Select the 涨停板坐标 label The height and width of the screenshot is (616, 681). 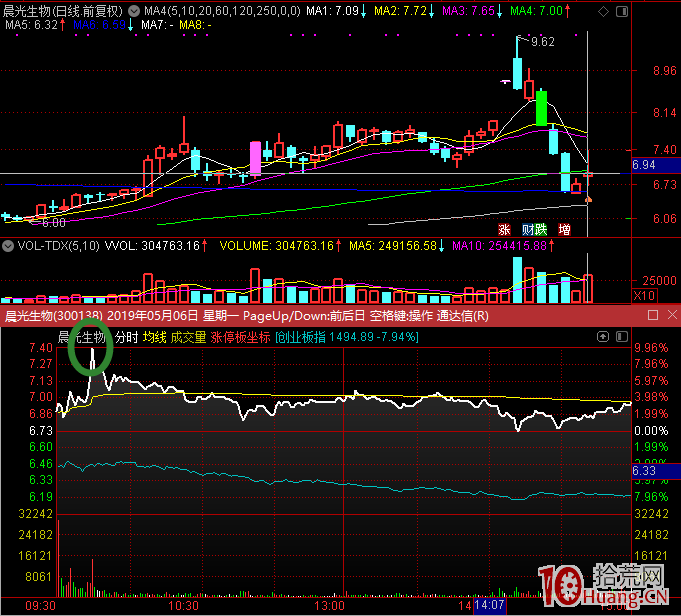coord(240,337)
